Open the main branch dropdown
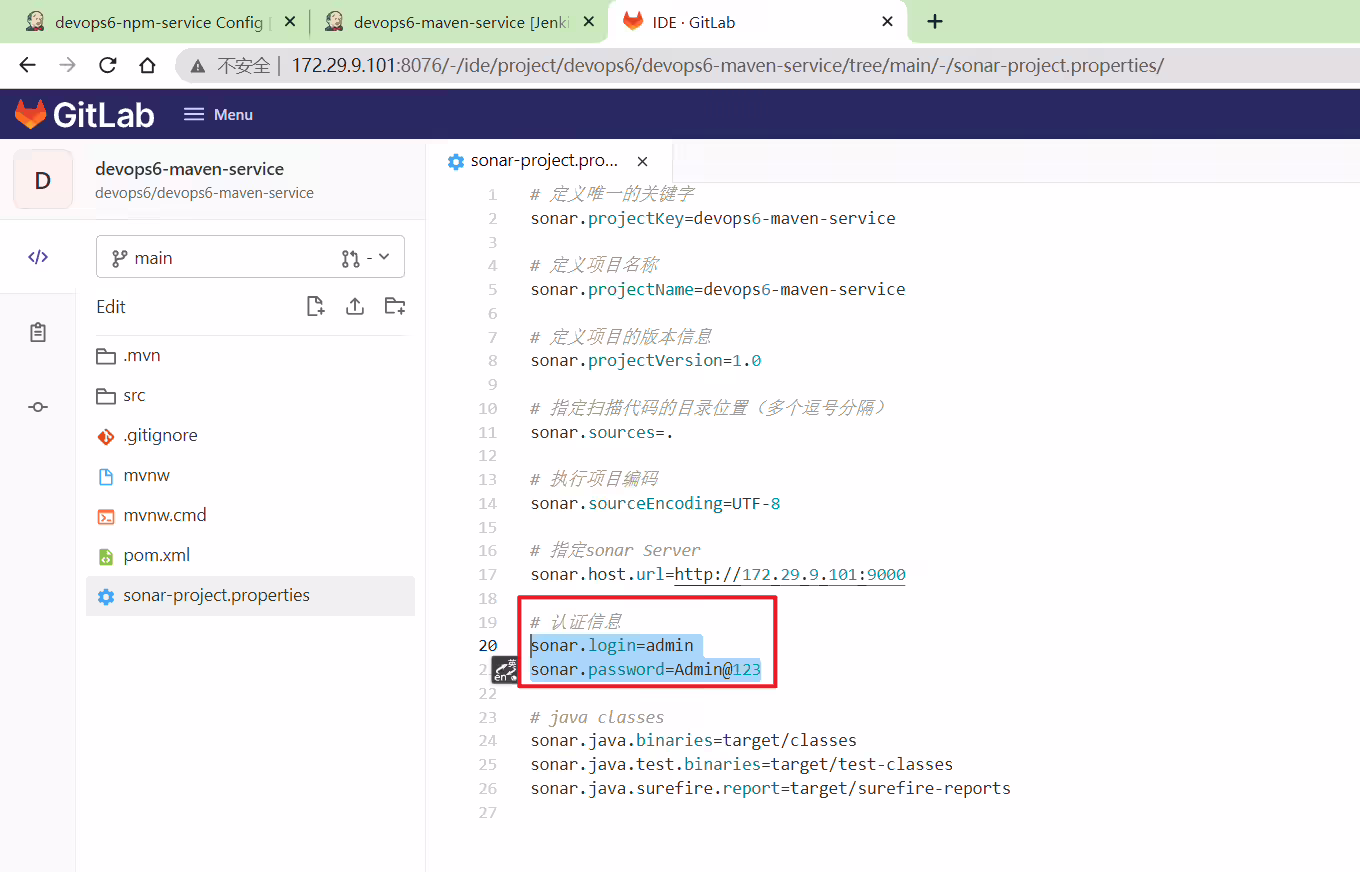 (x=250, y=258)
